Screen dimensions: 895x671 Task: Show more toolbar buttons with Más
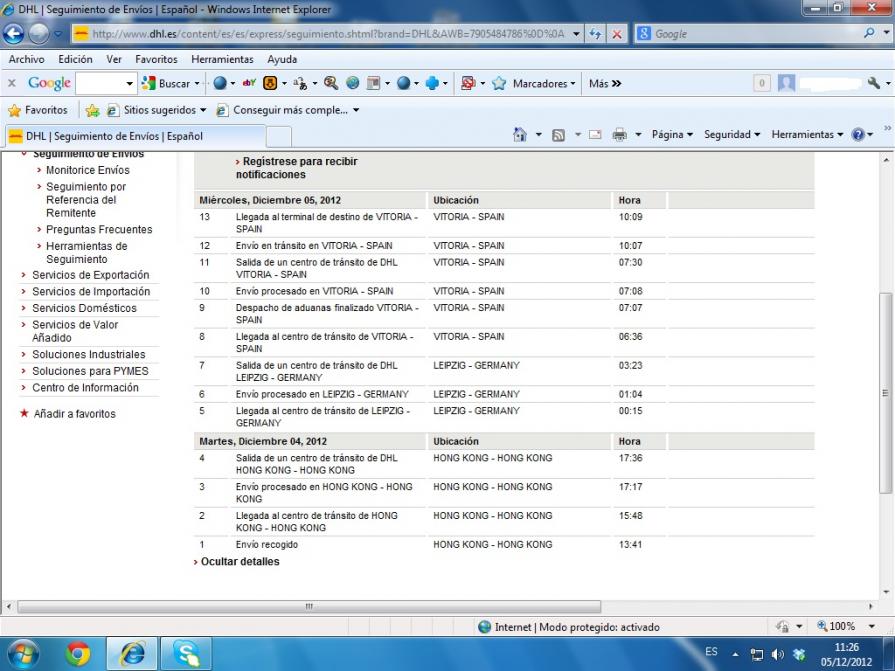pyautogui.click(x=605, y=83)
